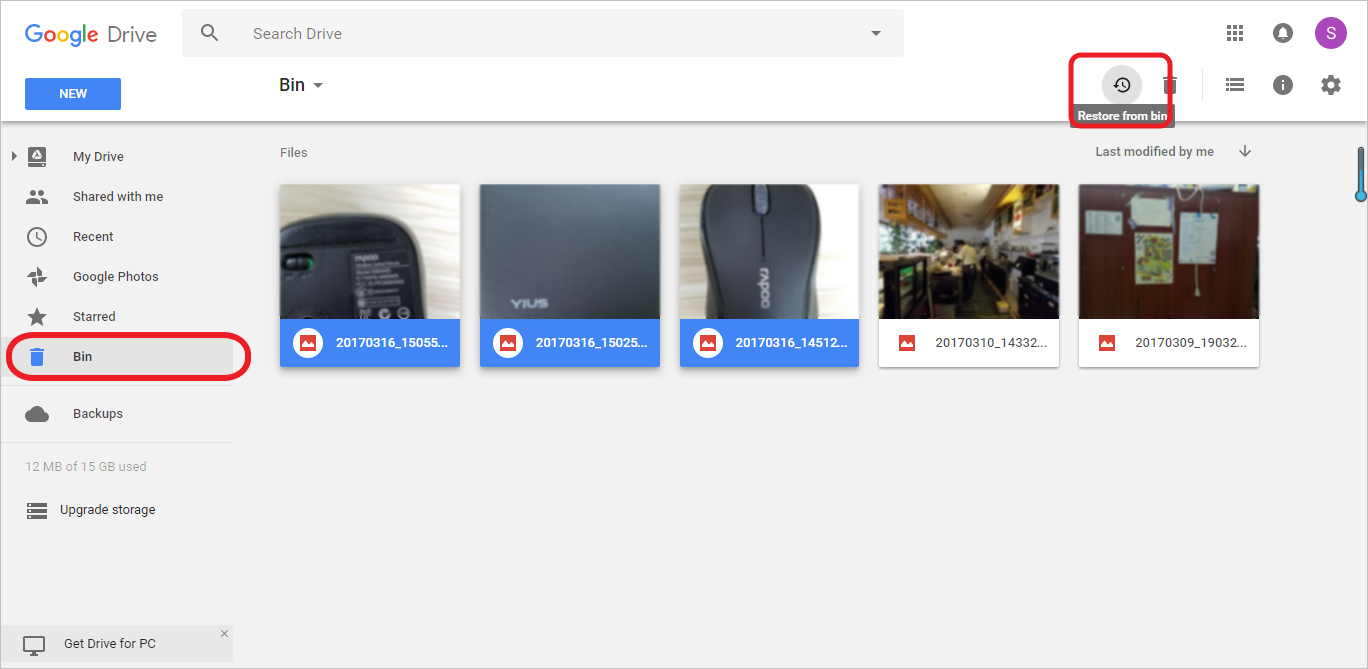Click the image icon of 20170316_14512 file
Screen dimensions: 1368x669
[708, 343]
